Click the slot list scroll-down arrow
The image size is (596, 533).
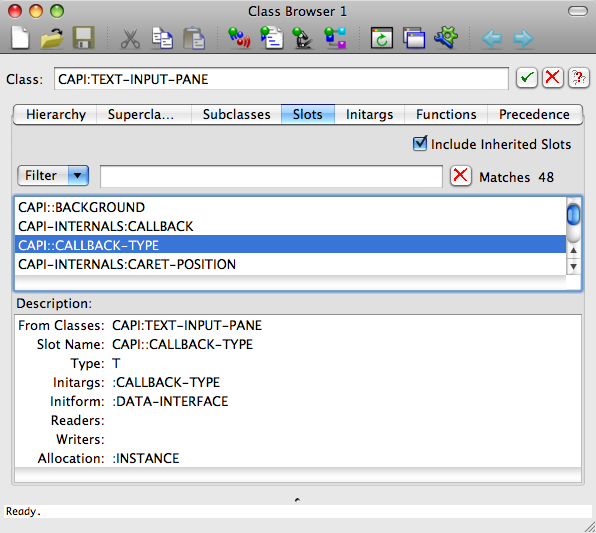(573, 266)
